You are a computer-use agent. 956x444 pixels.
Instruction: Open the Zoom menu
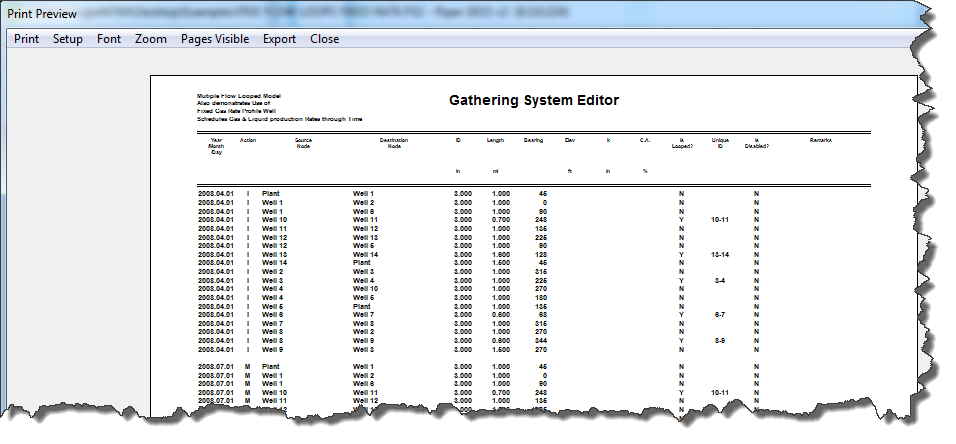pos(151,39)
